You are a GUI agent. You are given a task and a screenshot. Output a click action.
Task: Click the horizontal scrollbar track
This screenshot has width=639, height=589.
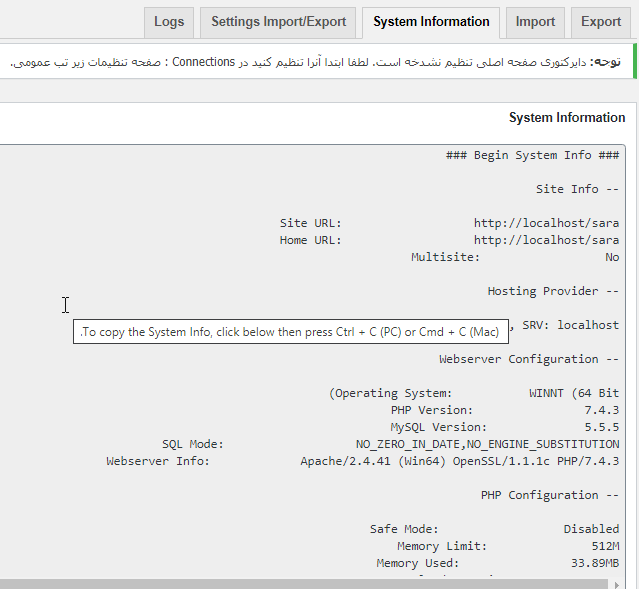click(x=304, y=584)
